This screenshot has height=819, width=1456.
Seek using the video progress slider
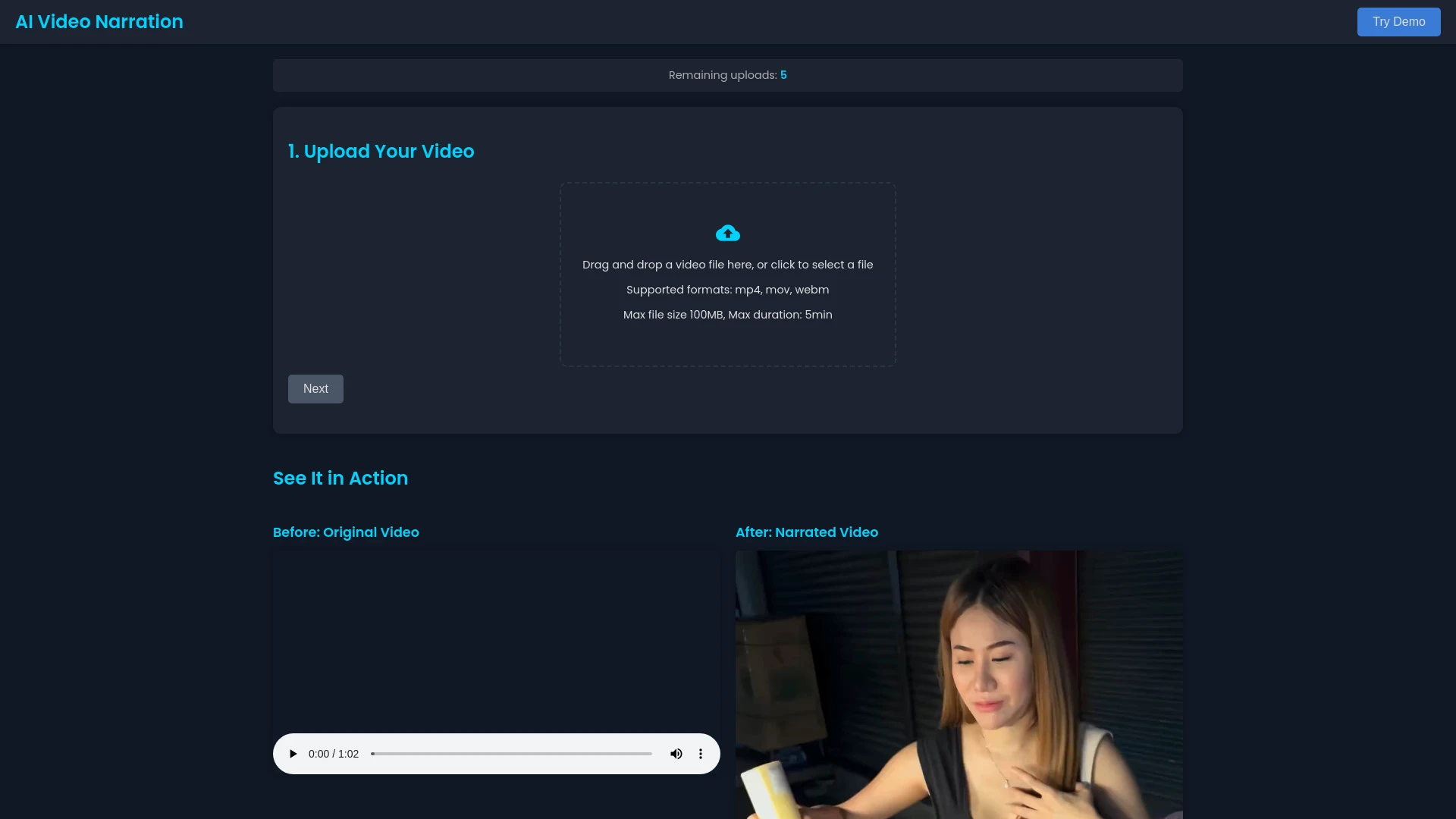tap(511, 754)
